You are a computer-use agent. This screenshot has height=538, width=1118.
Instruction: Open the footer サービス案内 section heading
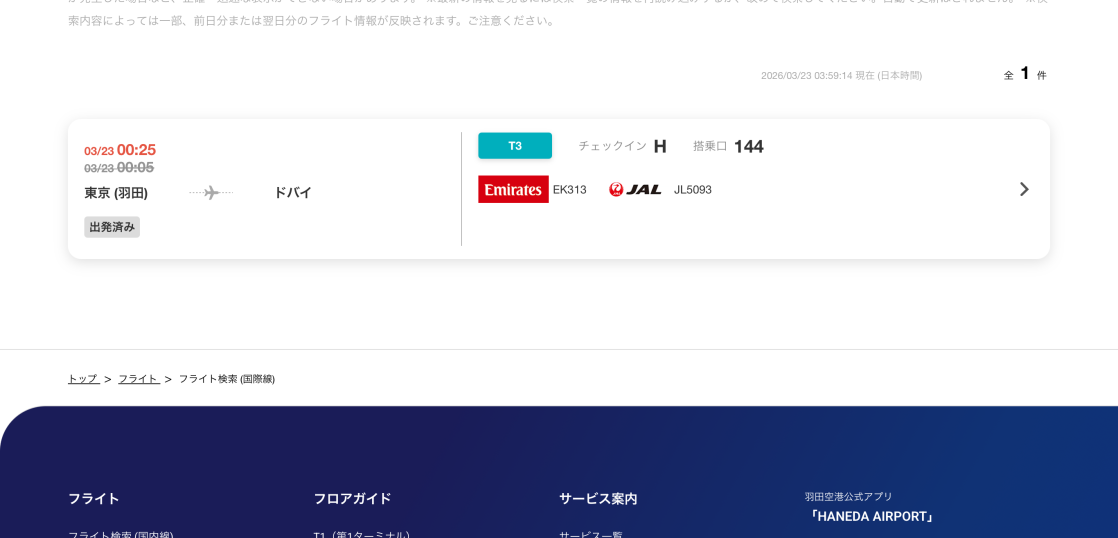[x=598, y=498]
